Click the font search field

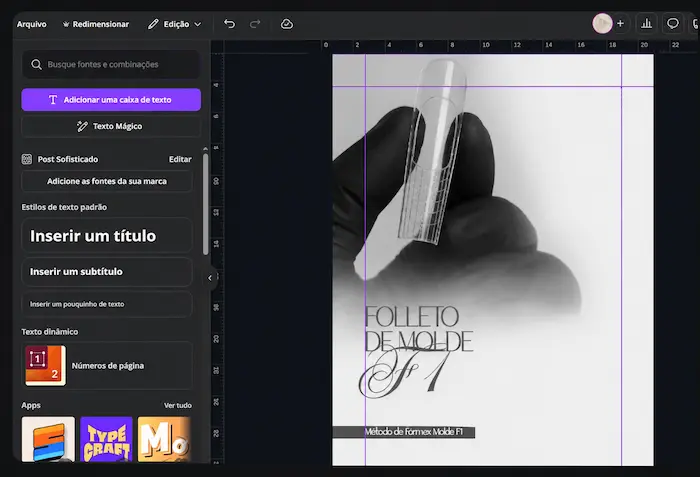(x=111, y=64)
